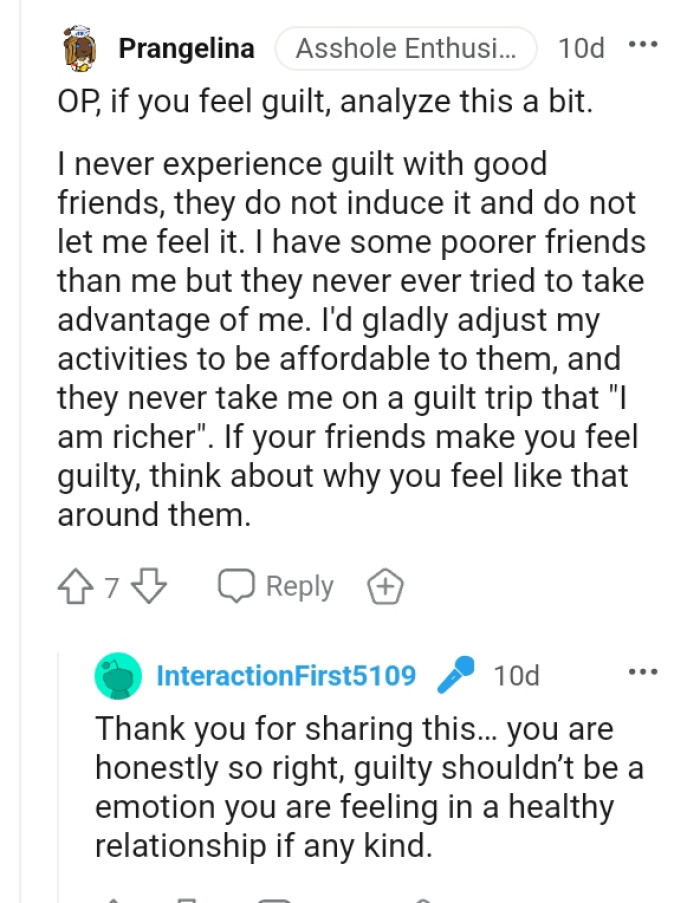The width and height of the screenshot is (700, 903).
Task: Open Prangelina's username link
Action: click(186, 47)
